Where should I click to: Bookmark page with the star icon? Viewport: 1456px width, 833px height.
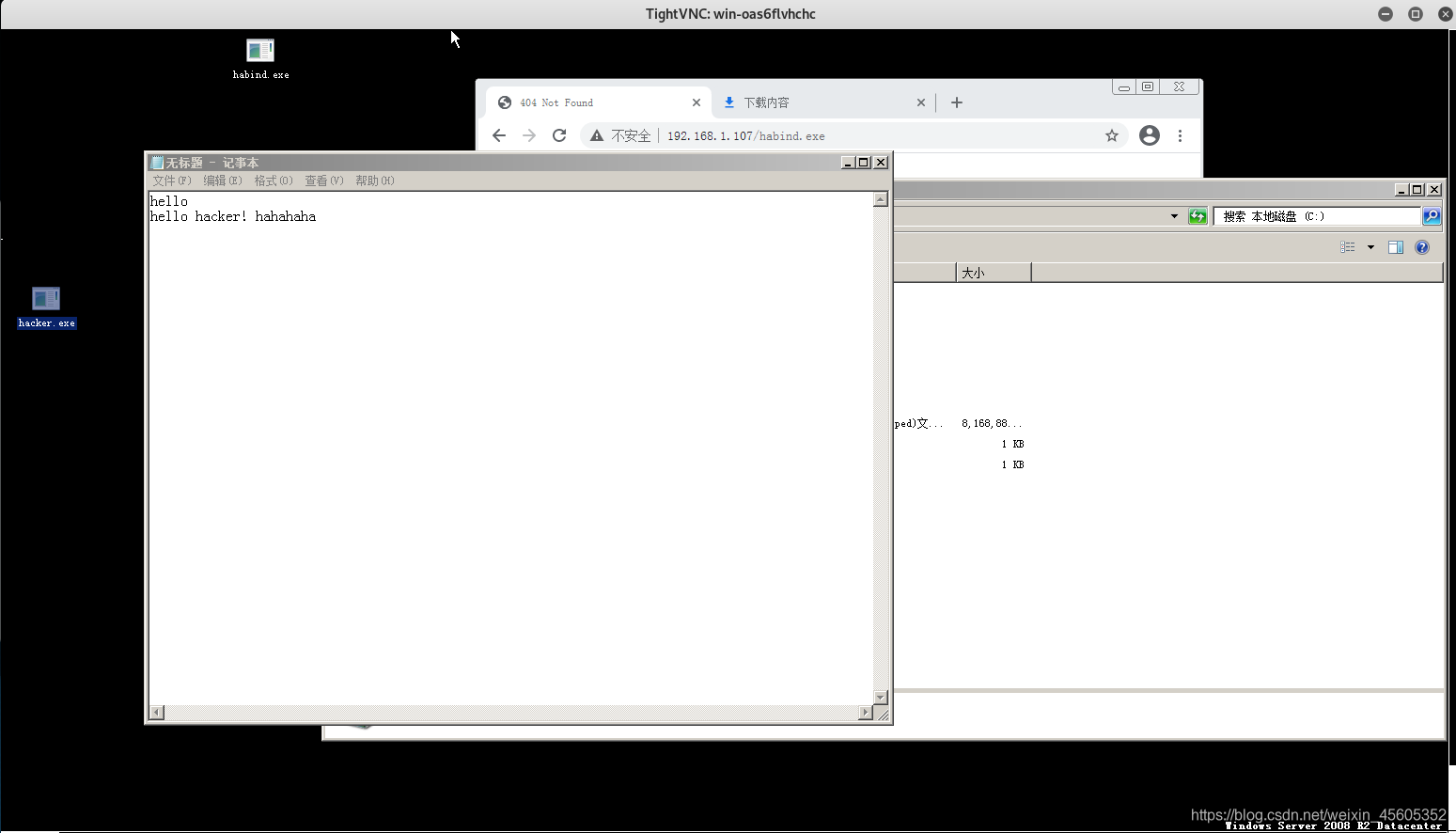pos(1112,135)
